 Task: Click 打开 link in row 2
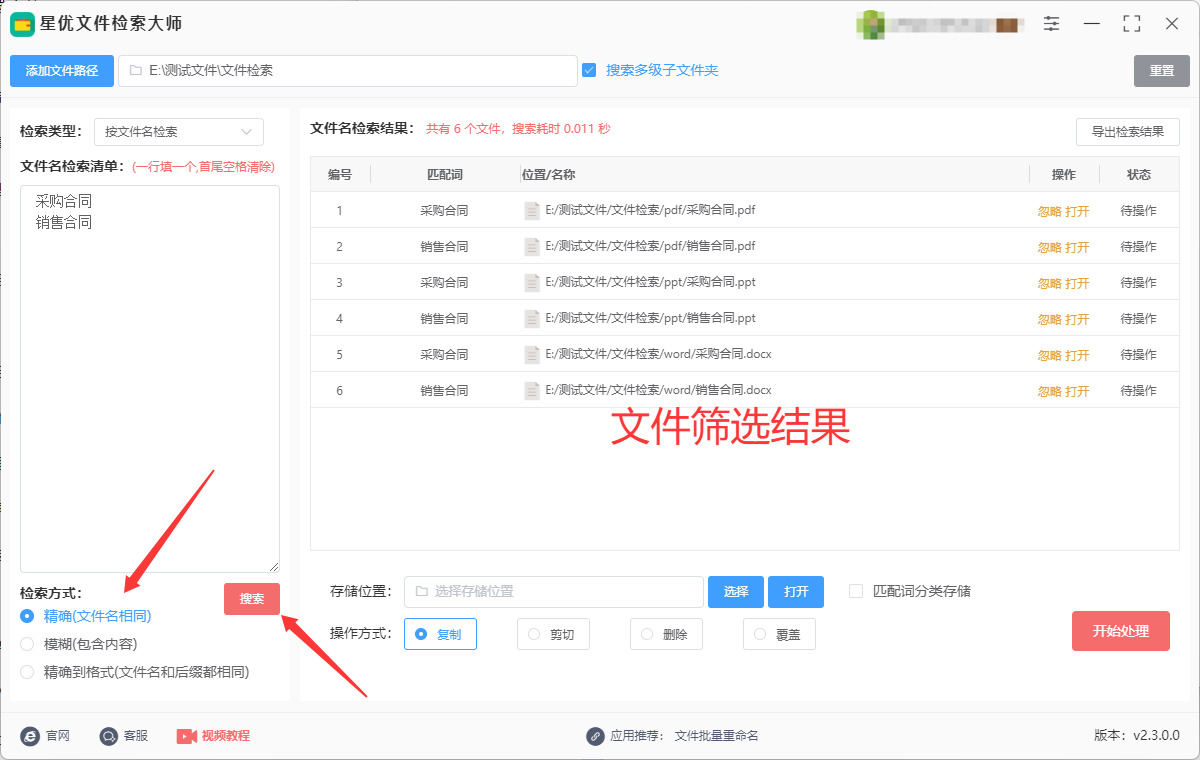[x=1077, y=248]
